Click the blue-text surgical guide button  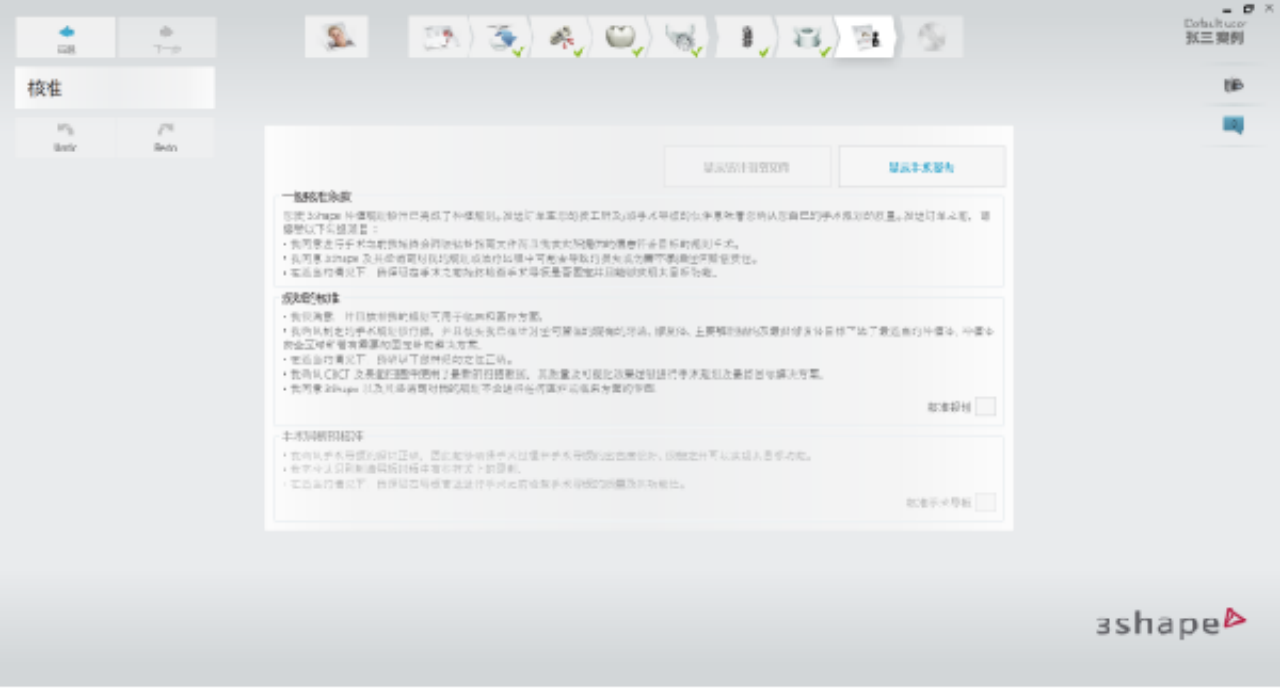pos(921,167)
